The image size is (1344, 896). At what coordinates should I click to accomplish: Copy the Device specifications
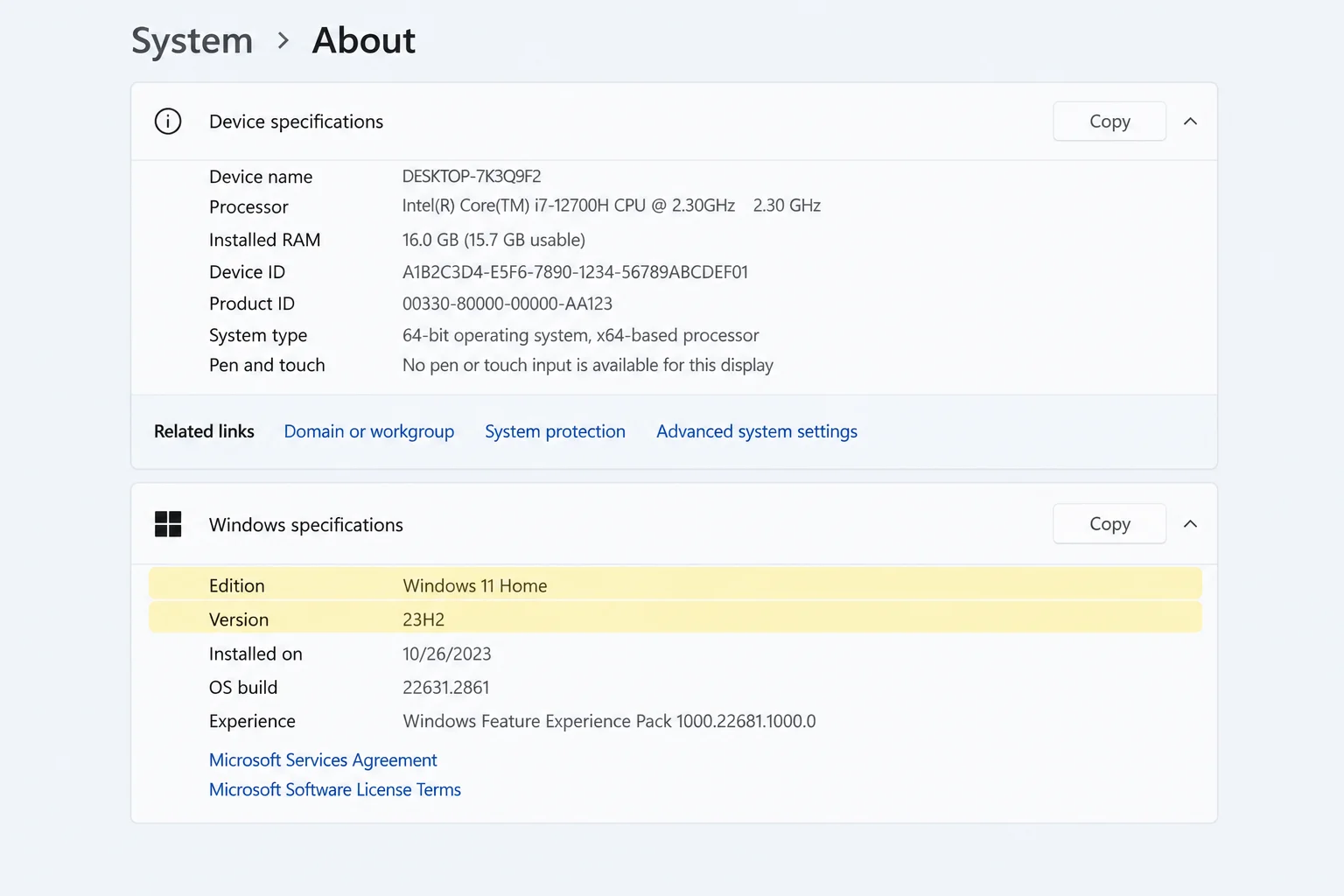[1109, 122]
